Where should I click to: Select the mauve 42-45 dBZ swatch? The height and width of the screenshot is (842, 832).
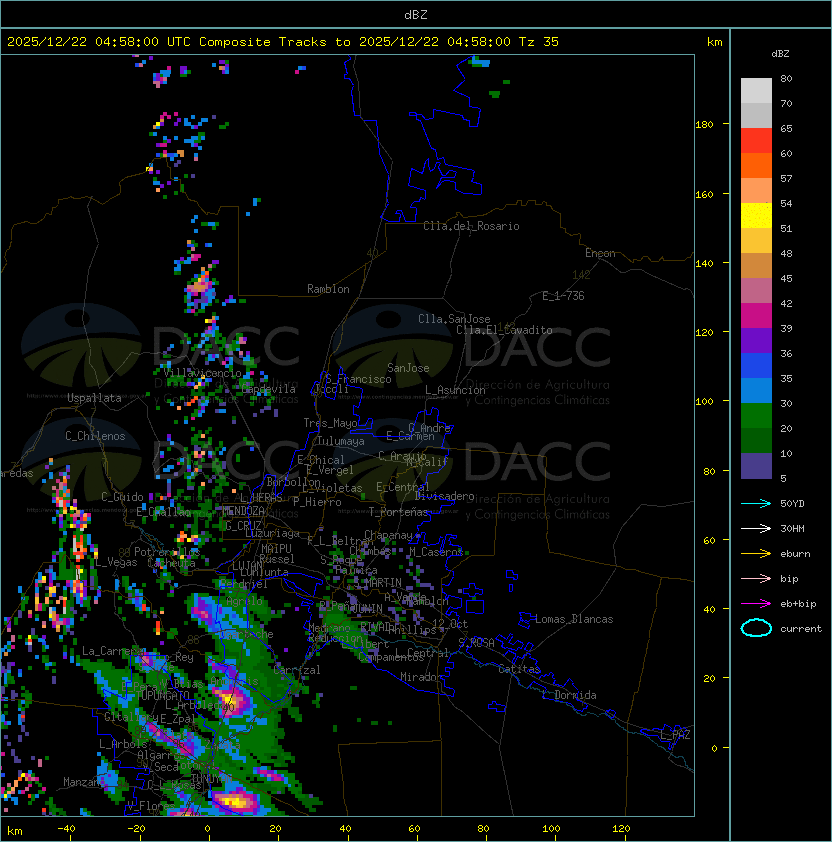pyautogui.click(x=756, y=291)
